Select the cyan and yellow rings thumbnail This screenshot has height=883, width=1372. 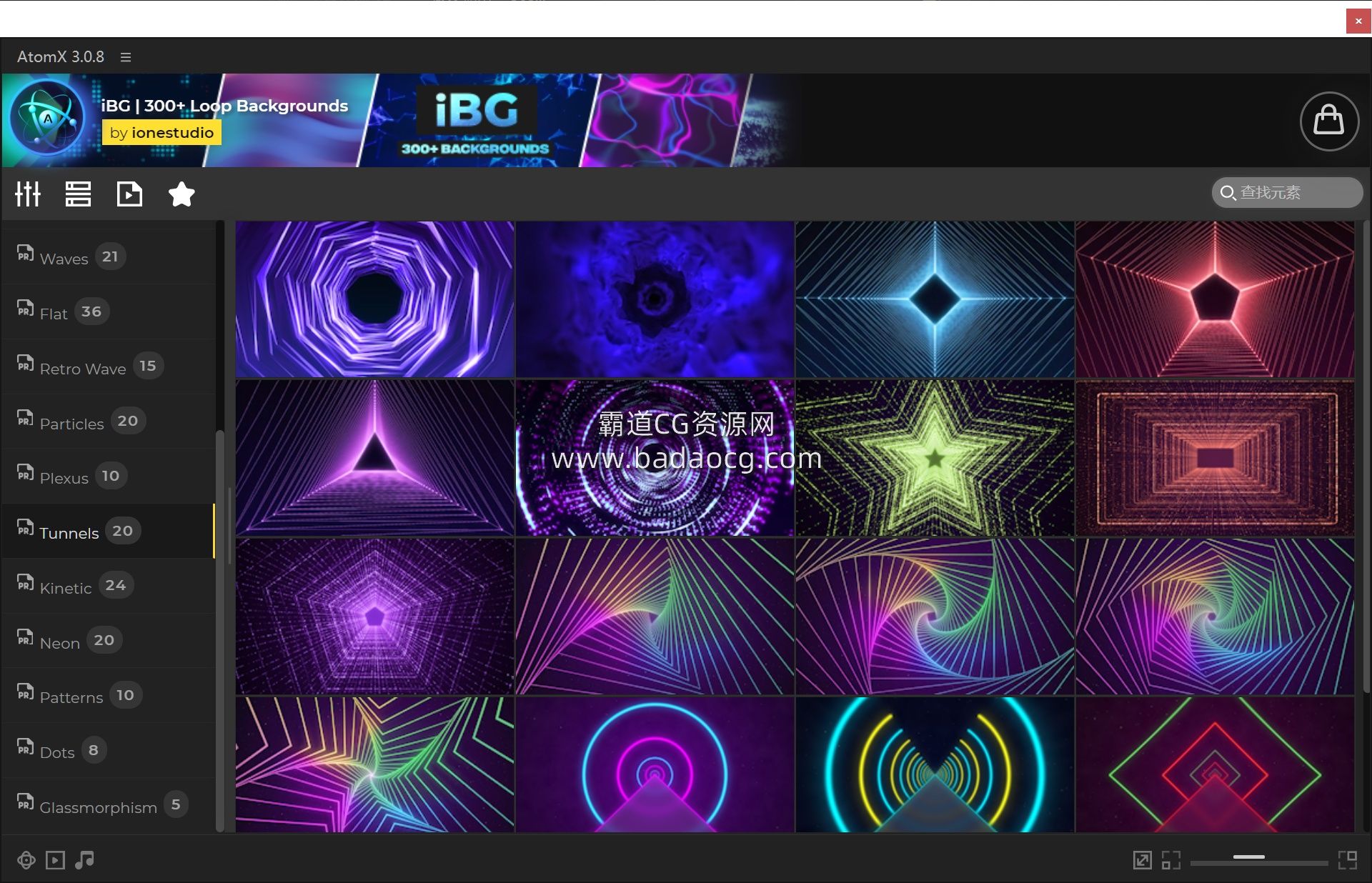(935, 764)
